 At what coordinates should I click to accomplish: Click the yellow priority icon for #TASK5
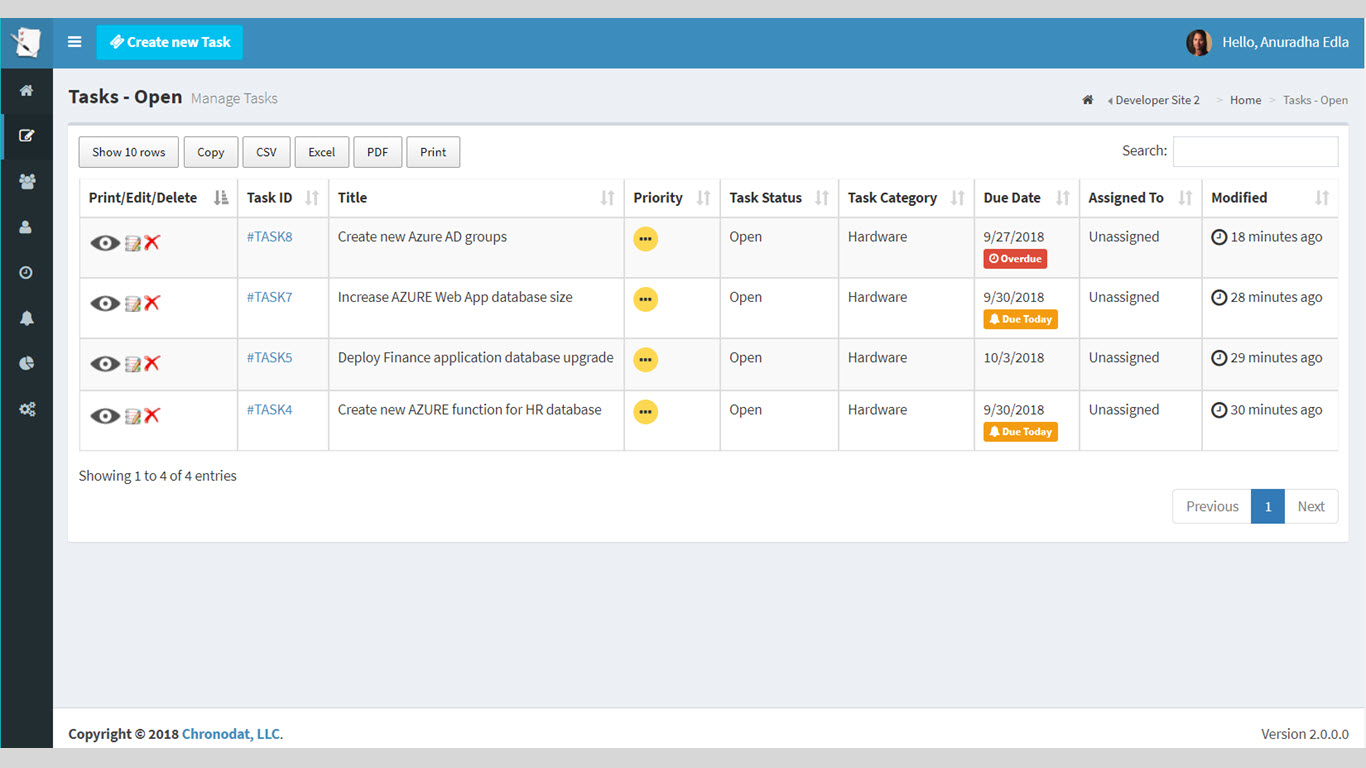tap(646, 359)
